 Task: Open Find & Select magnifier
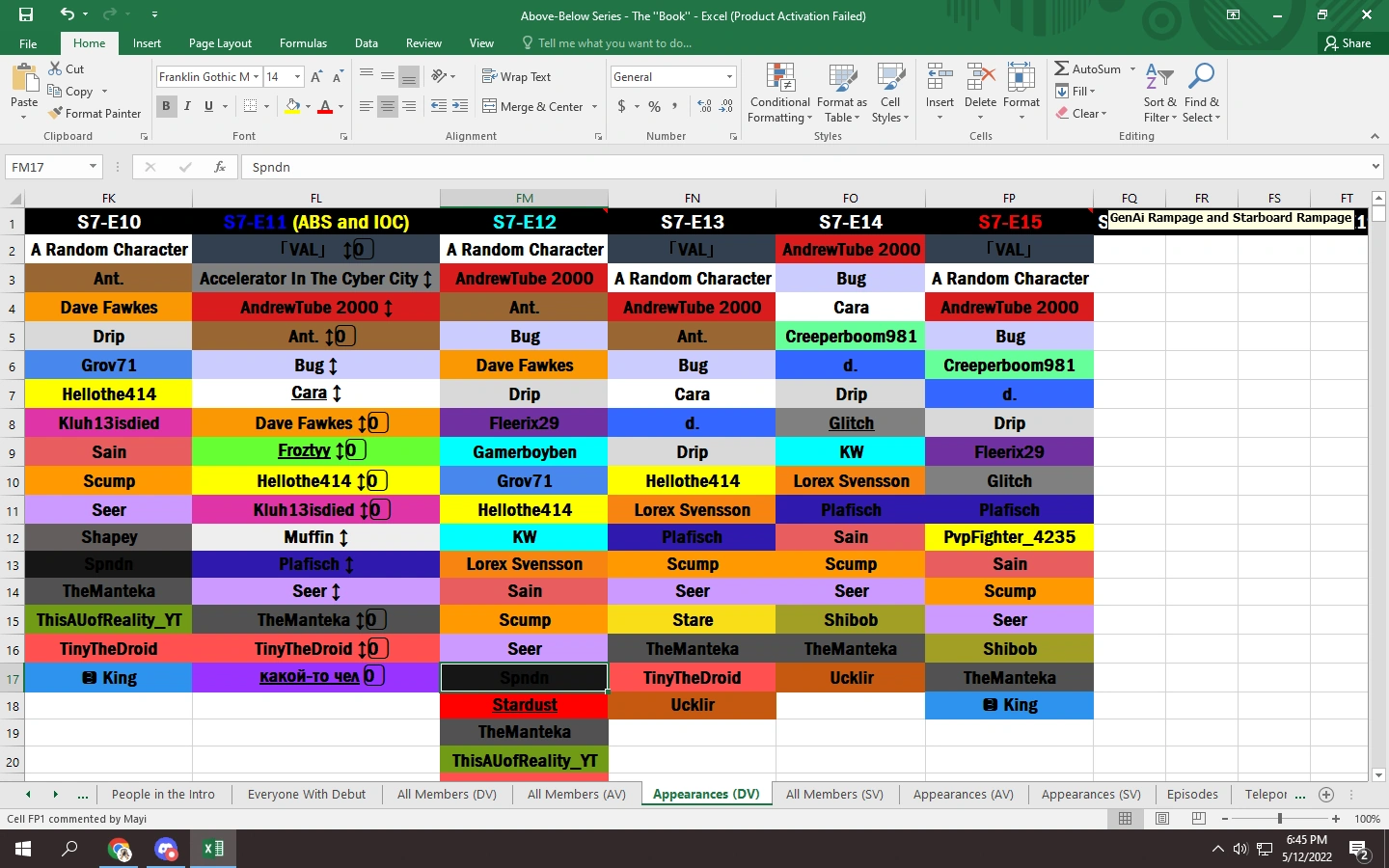pos(1202,94)
